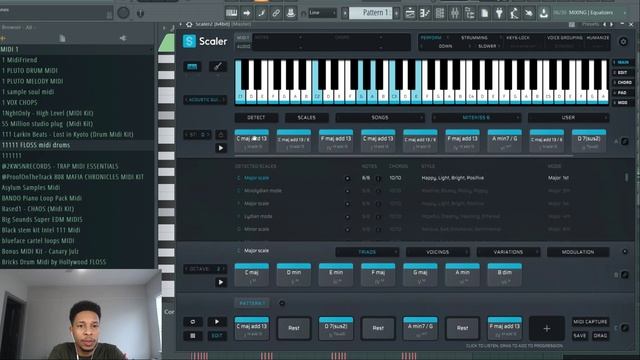
Task: Toggle HUMANIZE option
Action: tap(598, 38)
